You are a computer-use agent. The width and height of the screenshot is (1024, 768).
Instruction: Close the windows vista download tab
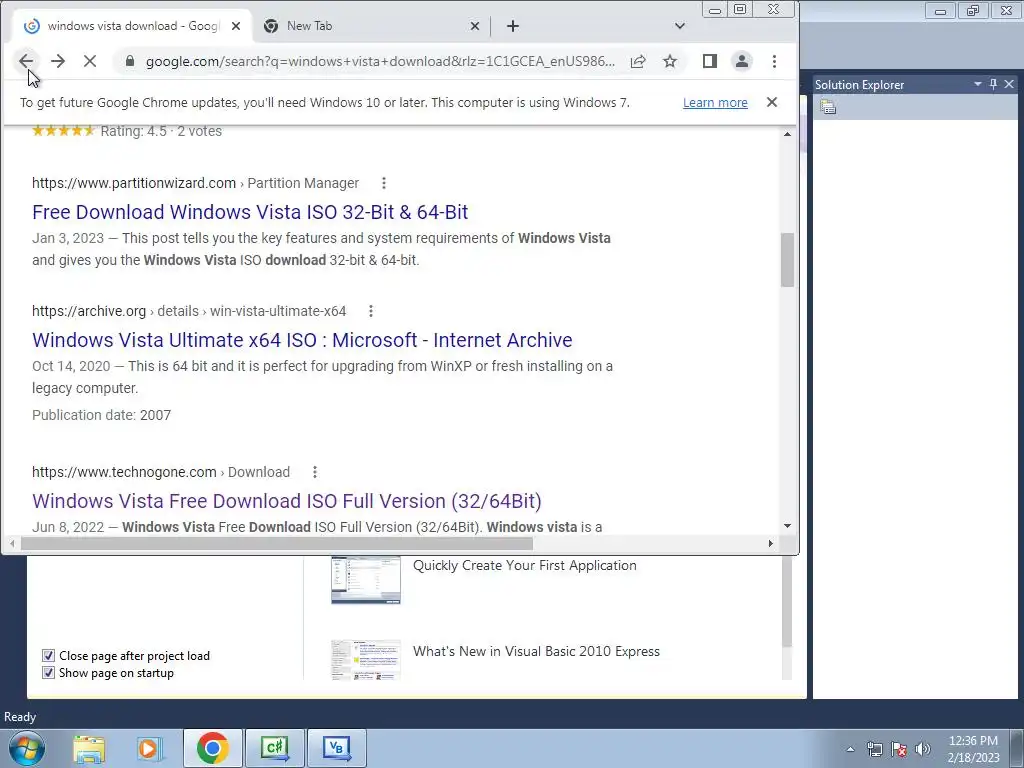coord(236,26)
